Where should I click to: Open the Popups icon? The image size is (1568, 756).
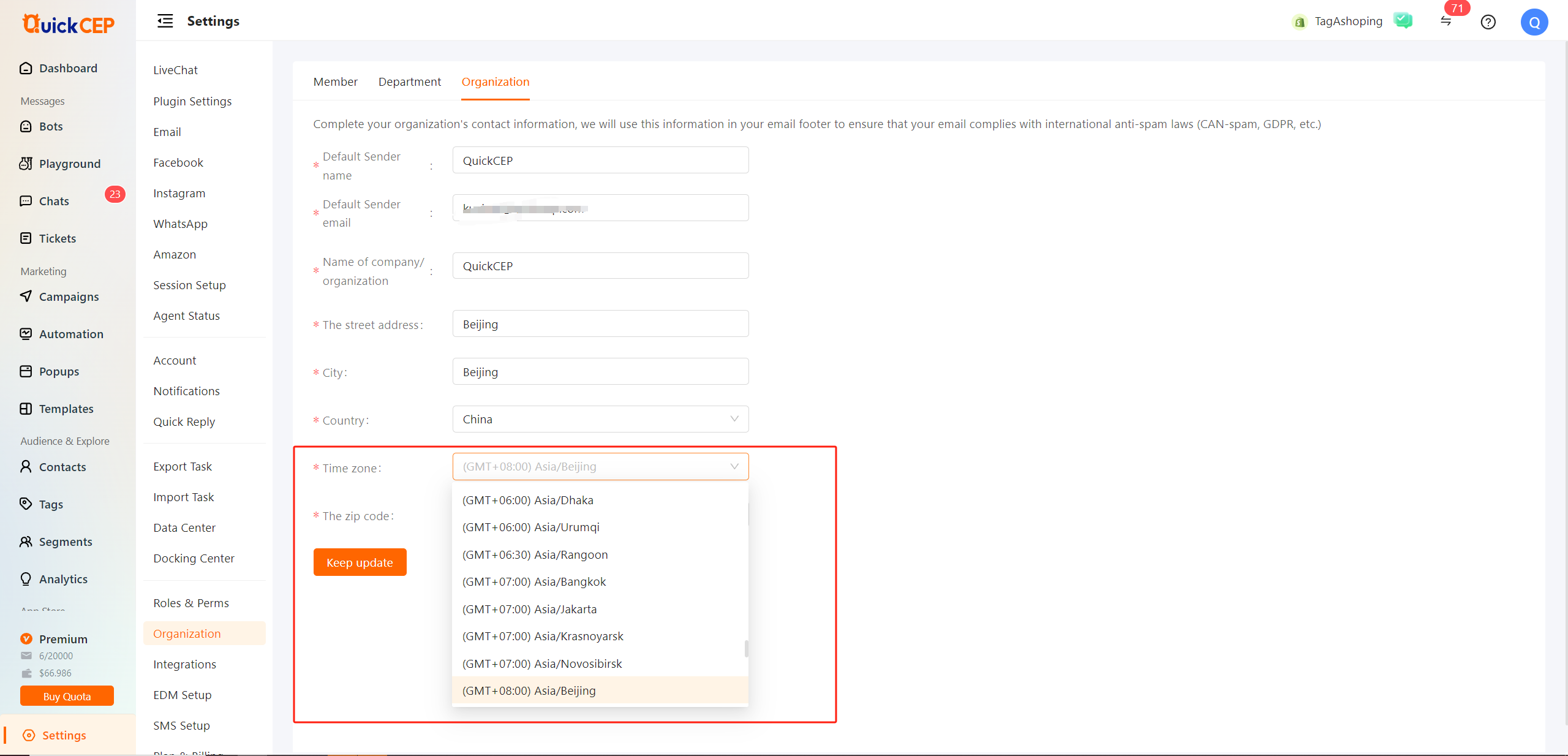pyautogui.click(x=26, y=371)
